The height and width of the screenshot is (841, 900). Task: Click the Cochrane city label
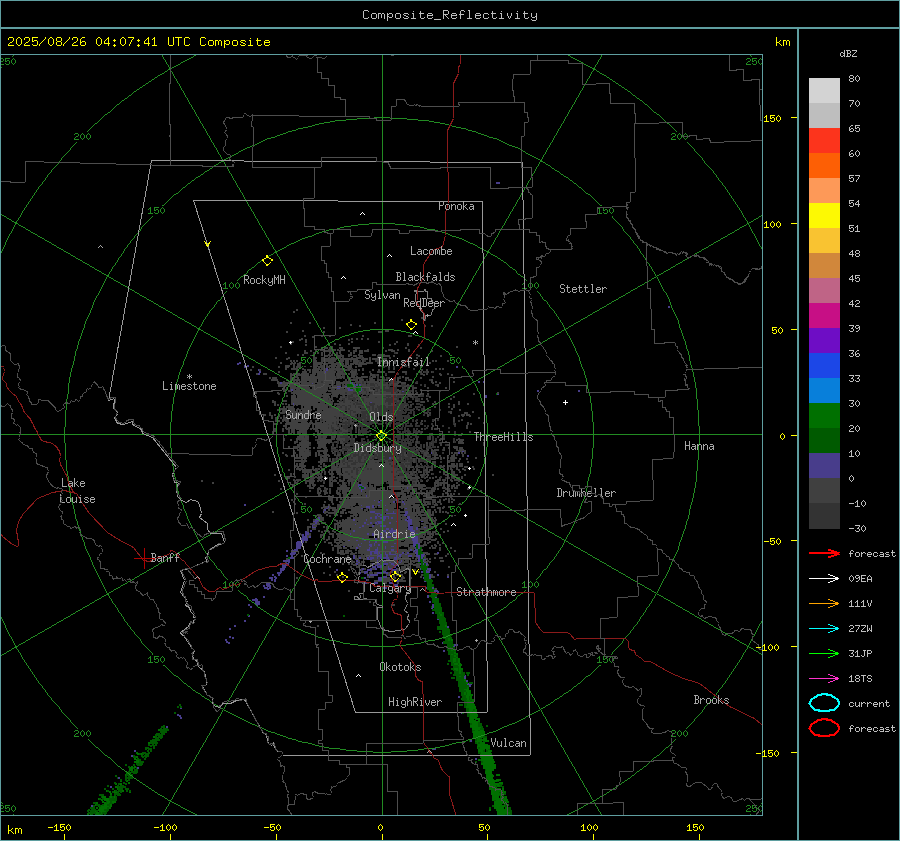pos(327,559)
